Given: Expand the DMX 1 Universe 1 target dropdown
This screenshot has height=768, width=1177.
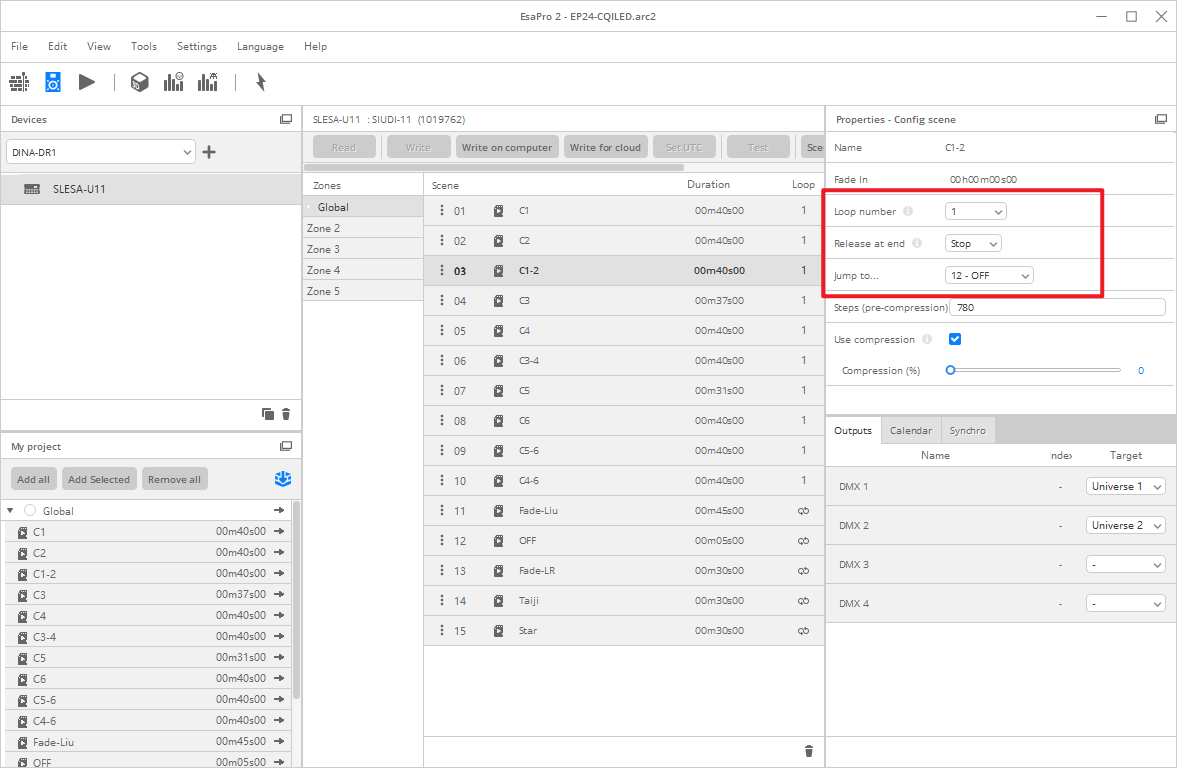Looking at the screenshot, I should [1125, 487].
